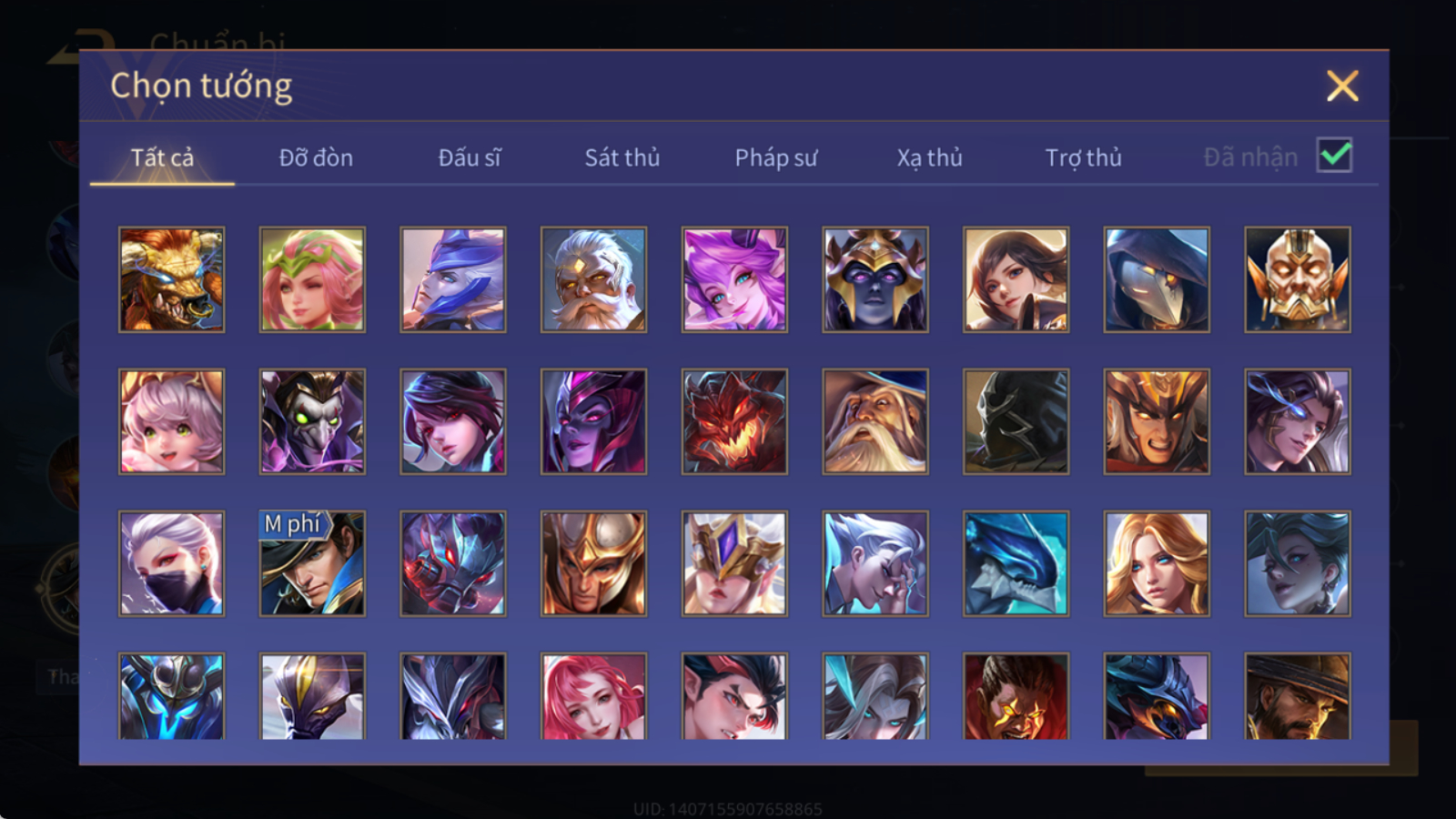The width and height of the screenshot is (1456, 819).
Task: Pick the masked white-haired ninja hero
Action: point(171,563)
